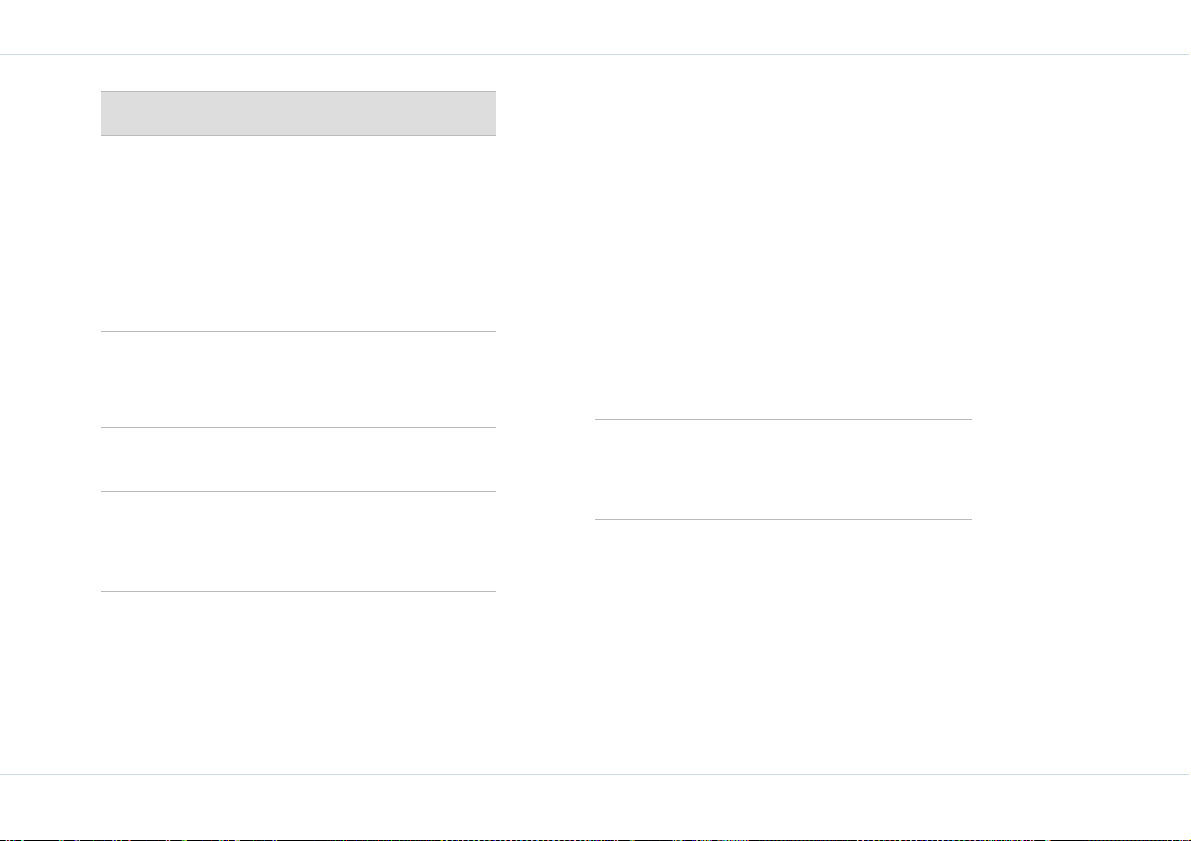The width and height of the screenshot is (1191, 841).
Task: Click the bordered blank section in right column
Action: (783, 469)
